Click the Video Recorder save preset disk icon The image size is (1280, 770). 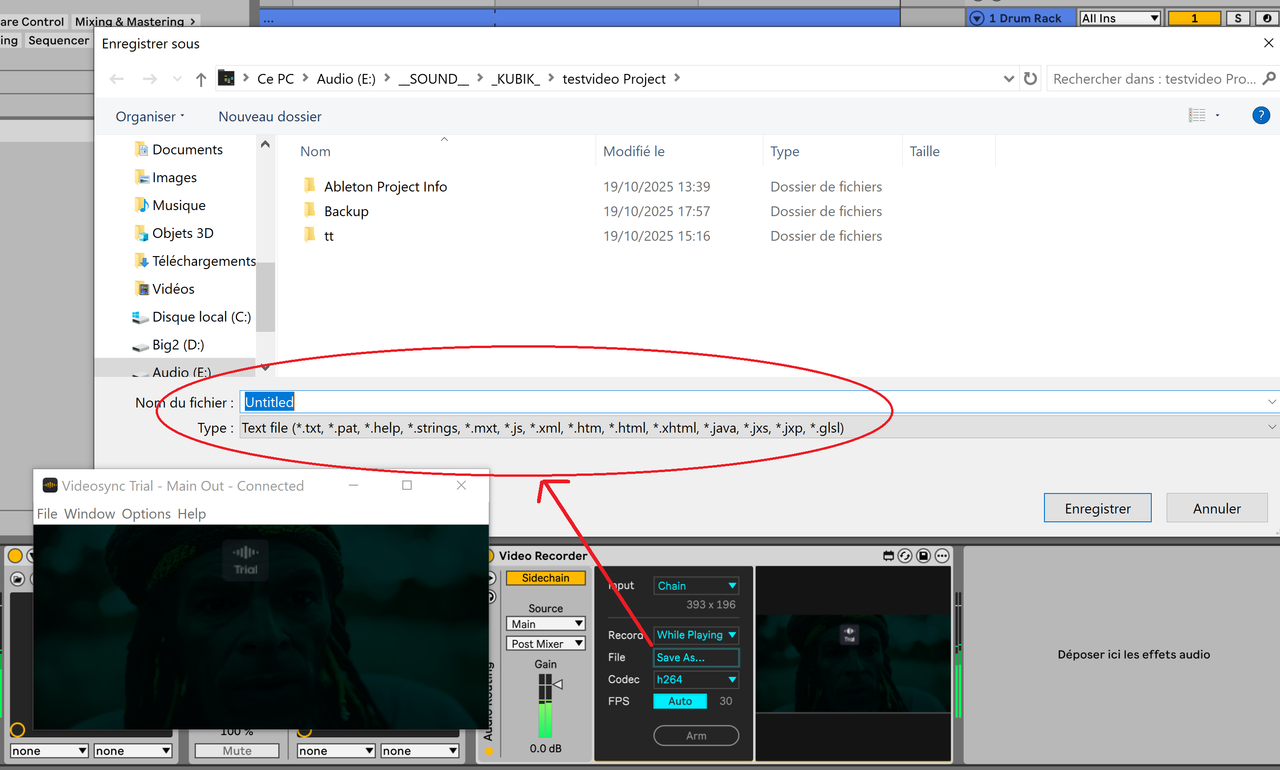924,556
